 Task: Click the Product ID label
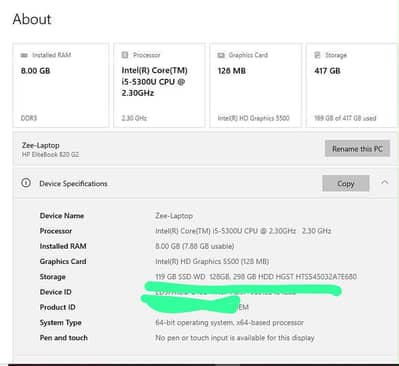coord(57,307)
